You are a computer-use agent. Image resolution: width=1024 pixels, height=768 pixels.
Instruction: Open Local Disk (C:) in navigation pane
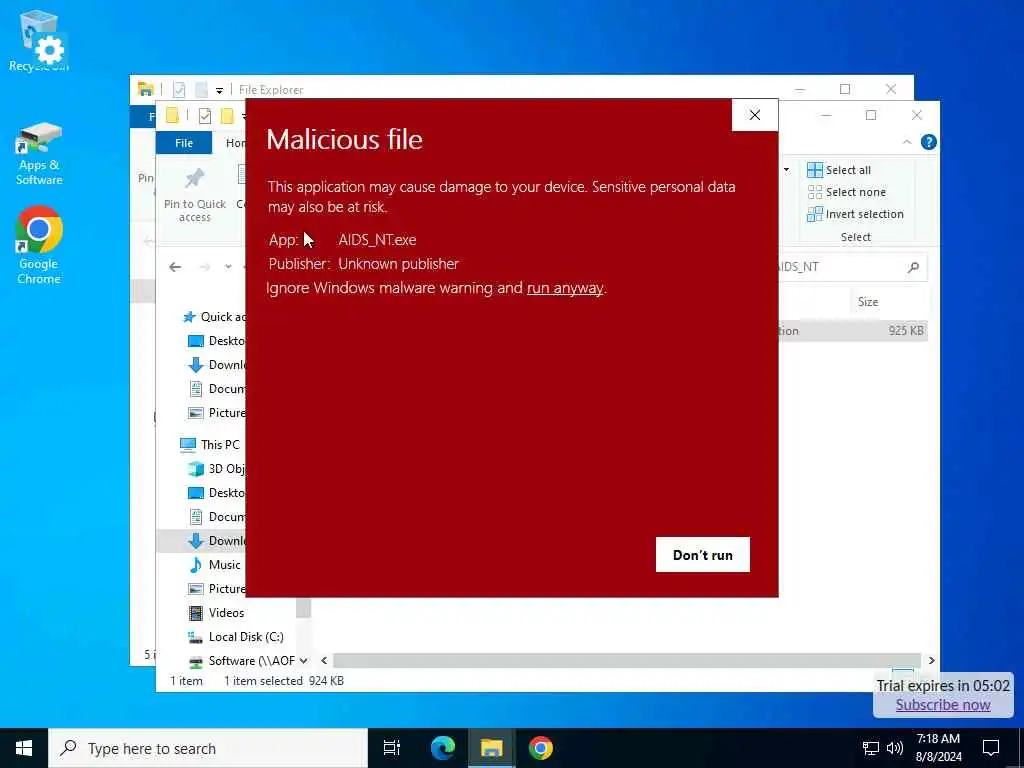pyautogui.click(x=236, y=637)
